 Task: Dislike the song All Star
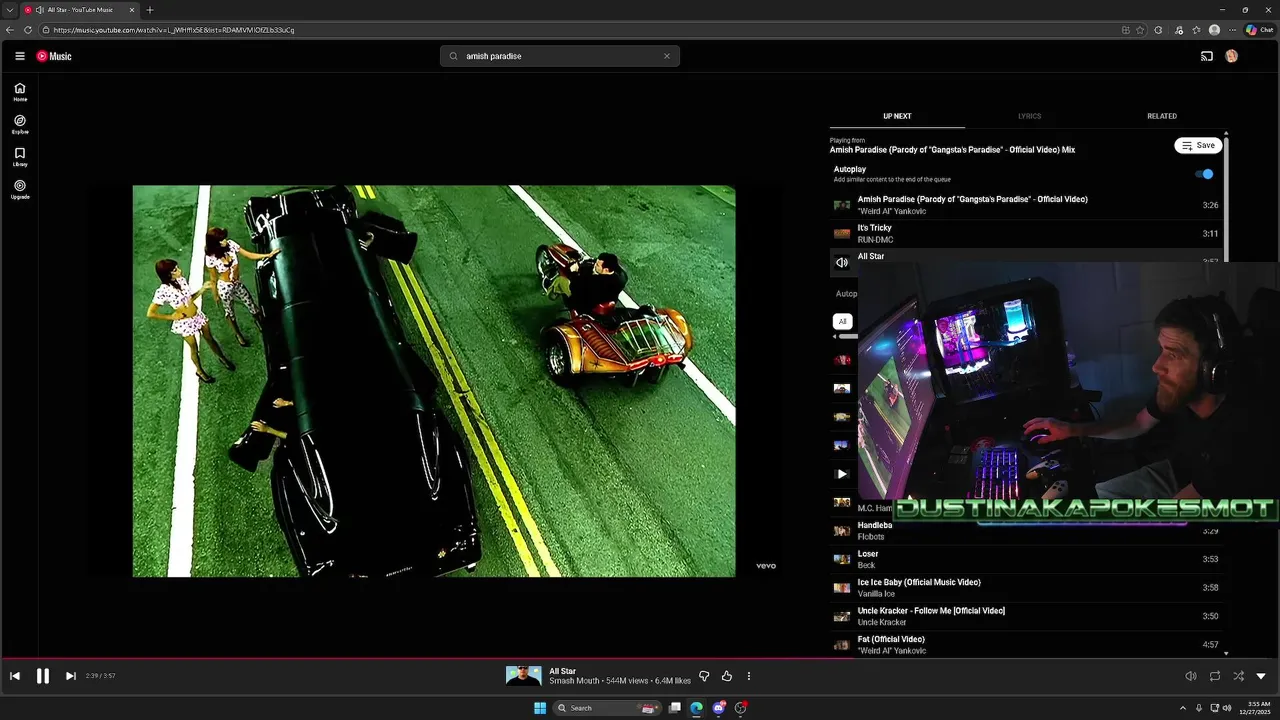tap(704, 676)
